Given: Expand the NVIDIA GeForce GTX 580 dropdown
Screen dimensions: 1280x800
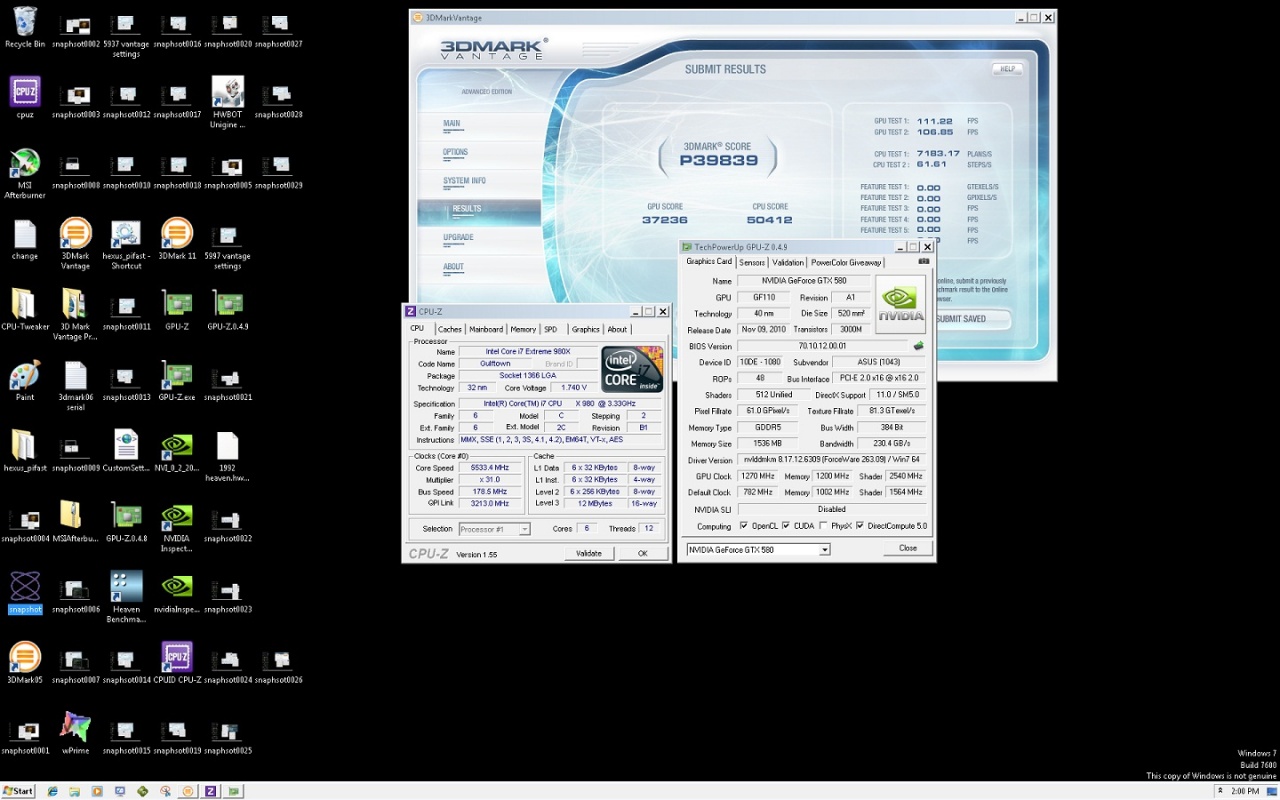Looking at the screenshot, I should [x=825, y=549].
